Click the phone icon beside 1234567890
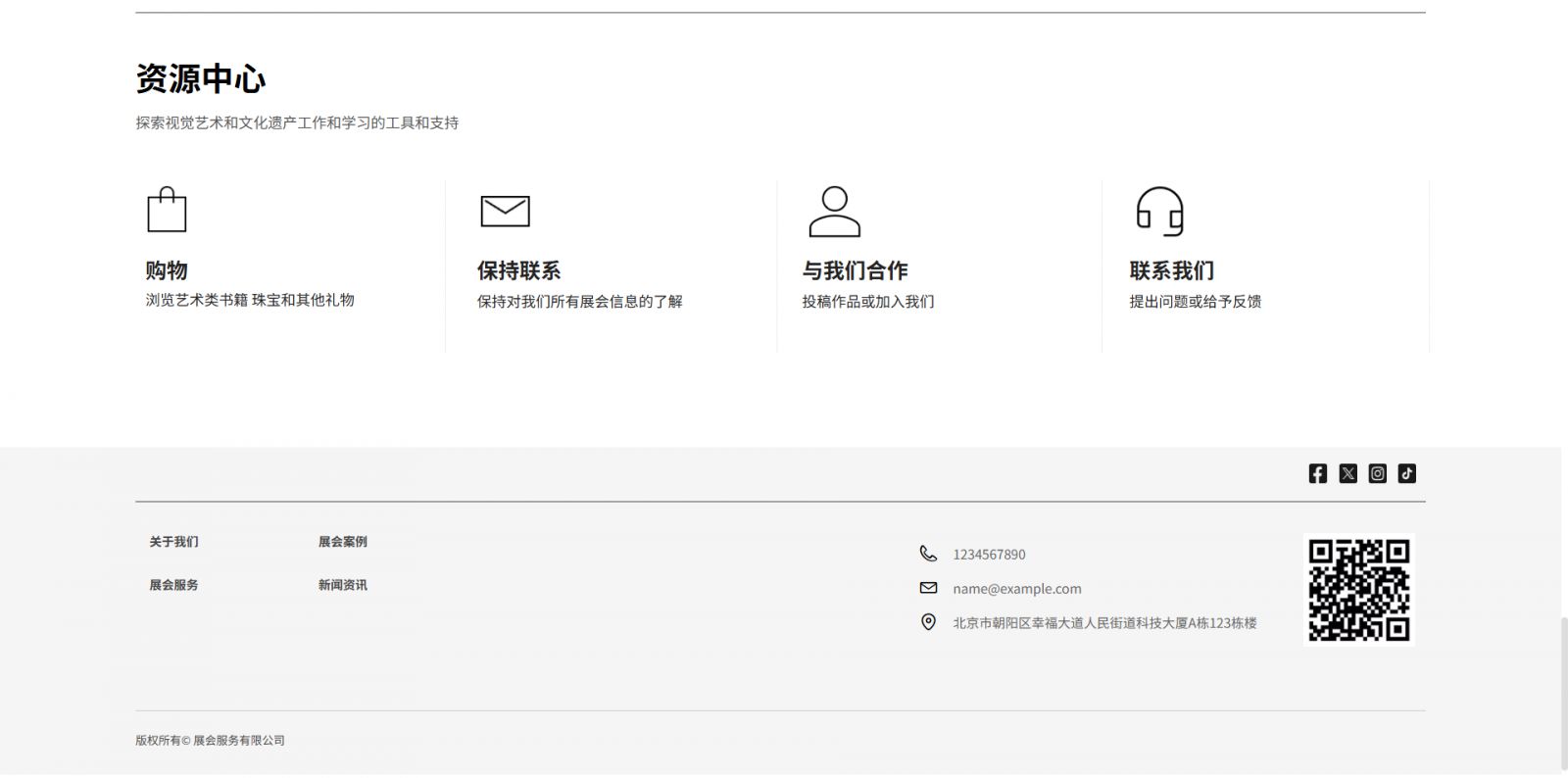This screenshot has height=778, width=1568. [928, 554]
